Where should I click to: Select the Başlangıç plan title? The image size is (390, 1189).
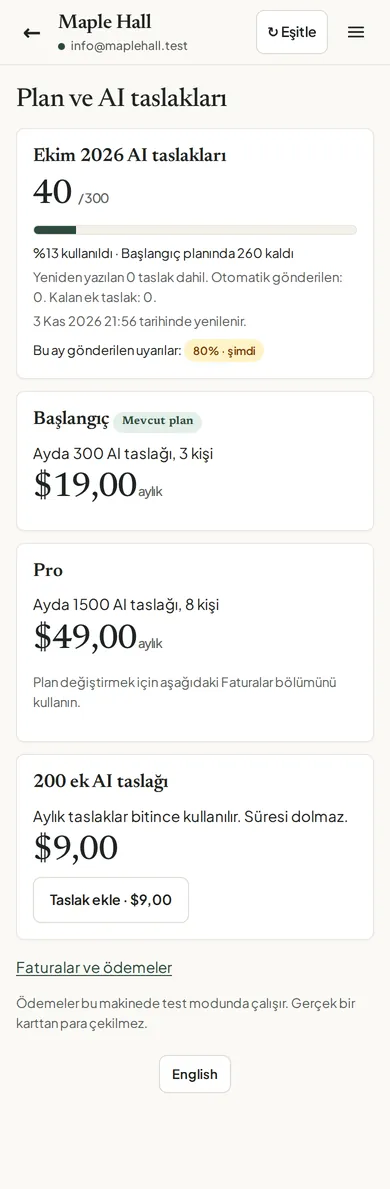pyautogui.click(x=71, y=419)
